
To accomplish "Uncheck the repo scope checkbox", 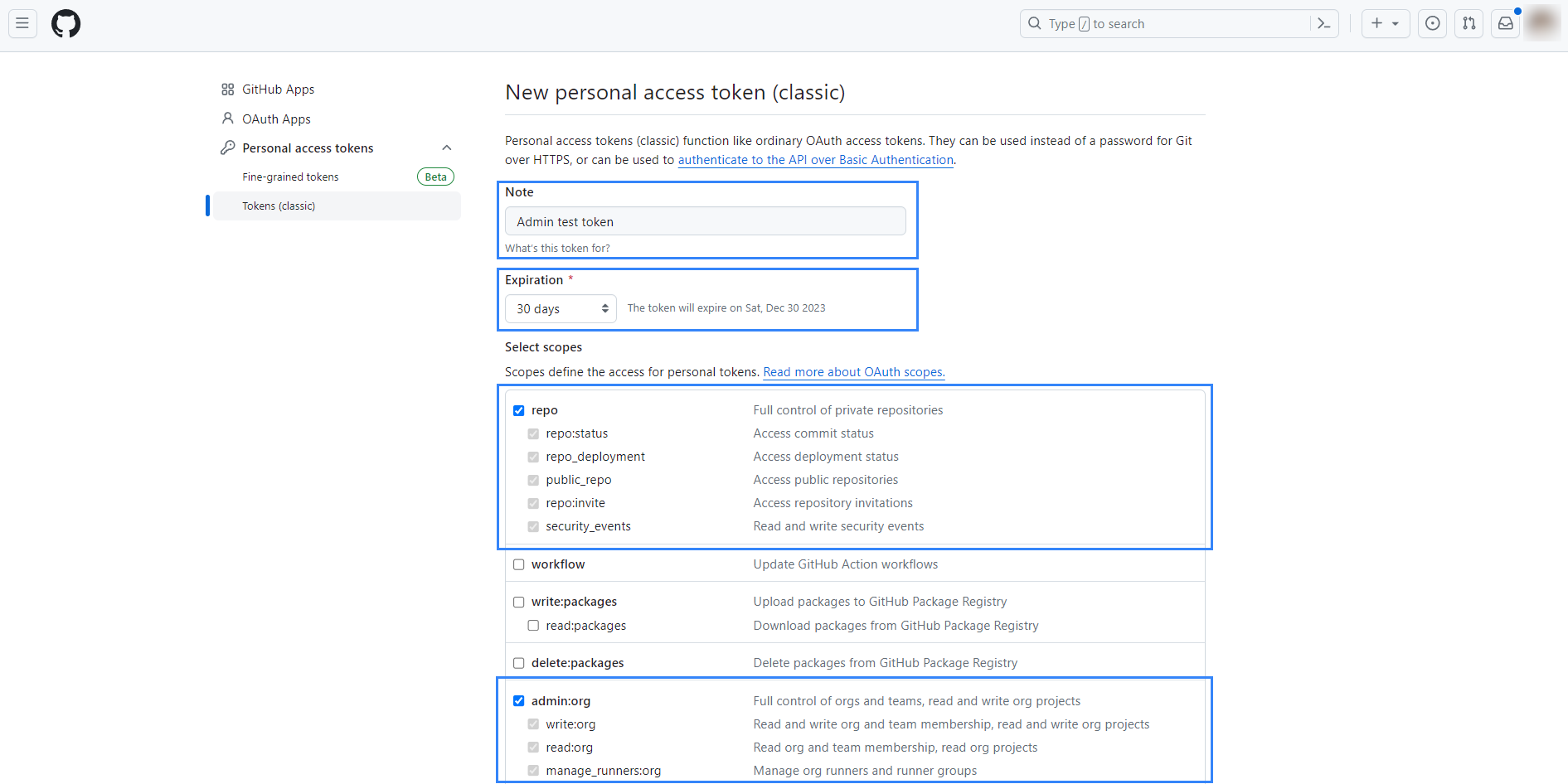I will pos(519,410).
